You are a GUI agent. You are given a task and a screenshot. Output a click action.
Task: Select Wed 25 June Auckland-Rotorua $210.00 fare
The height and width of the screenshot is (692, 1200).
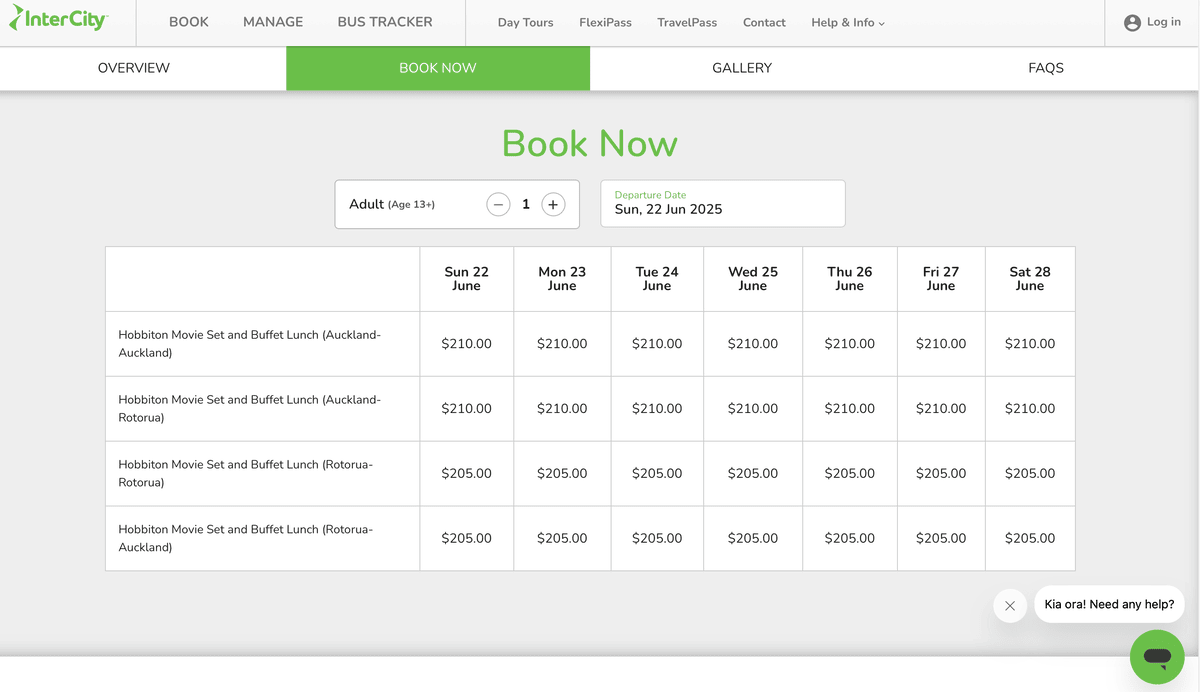coord(753,409)
